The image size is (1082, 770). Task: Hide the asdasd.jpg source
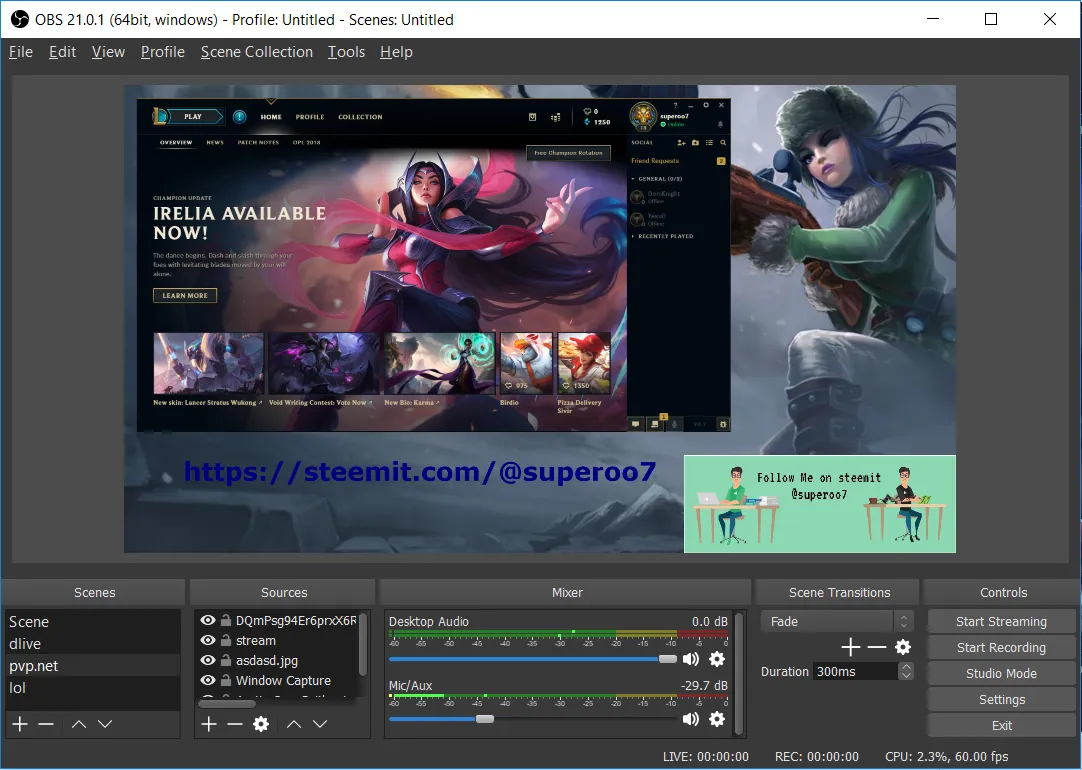(x=208, y=660)
